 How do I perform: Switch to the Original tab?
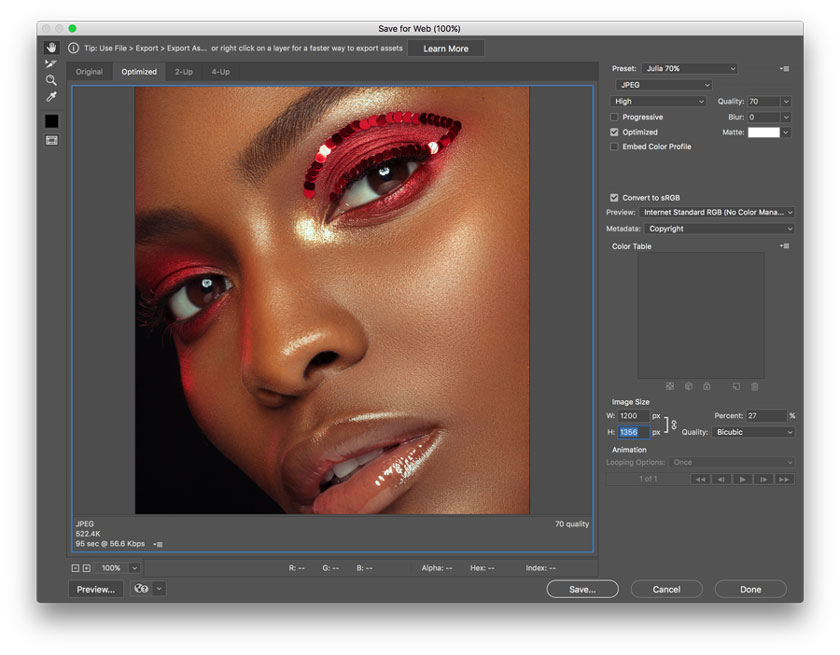[x=89, y=72]
